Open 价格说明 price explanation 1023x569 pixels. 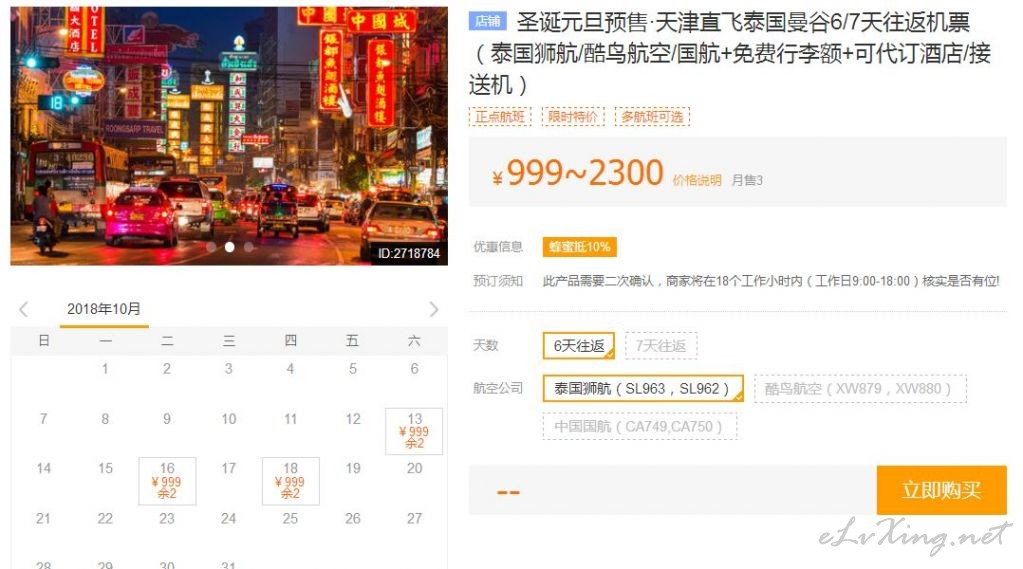point(697,180)
